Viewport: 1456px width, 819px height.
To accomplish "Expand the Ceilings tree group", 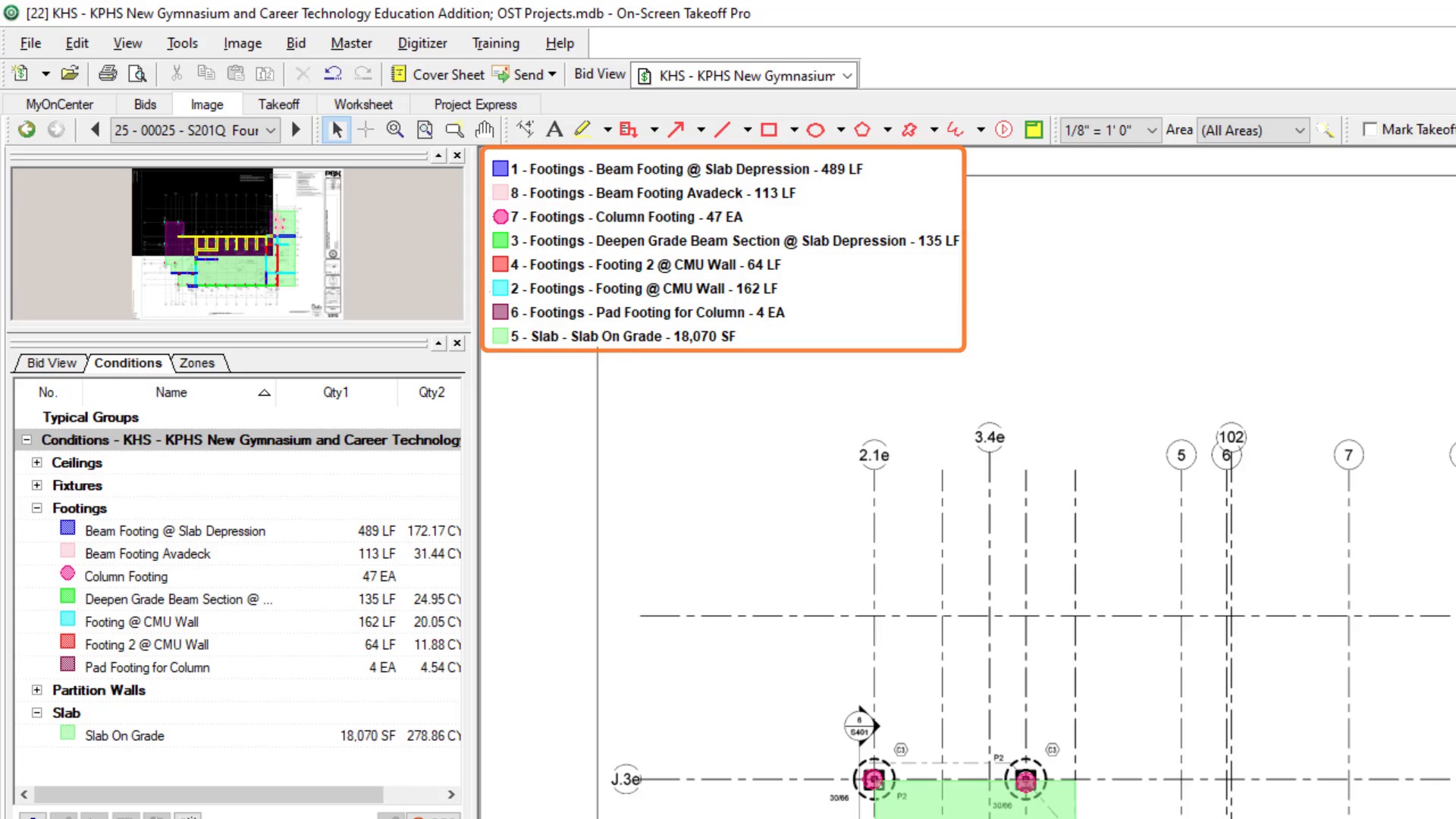I will (x=36, y=463).
